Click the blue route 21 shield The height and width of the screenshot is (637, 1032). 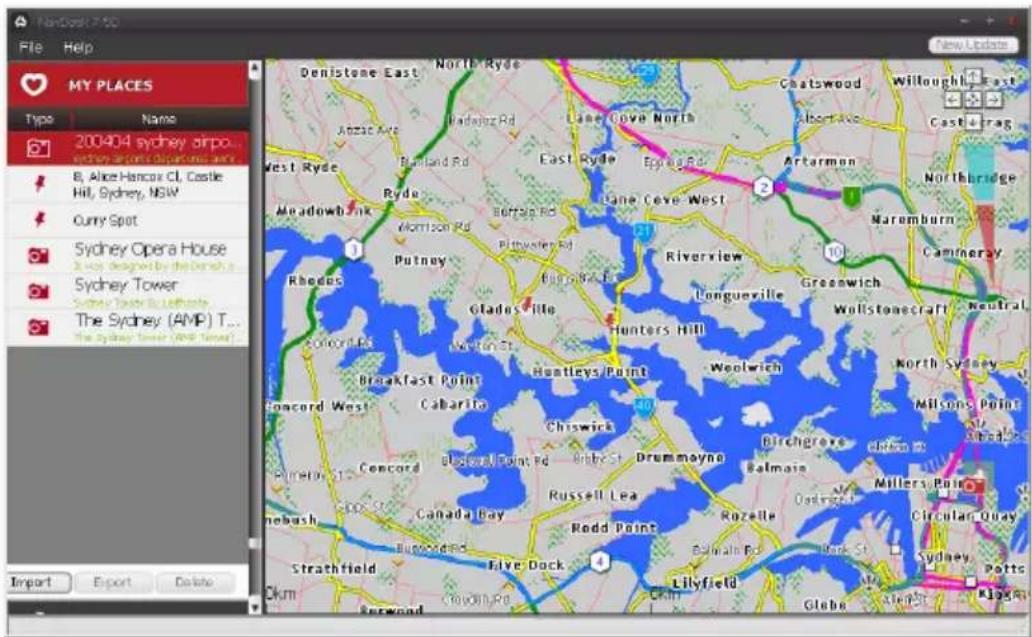click(644, 232)
